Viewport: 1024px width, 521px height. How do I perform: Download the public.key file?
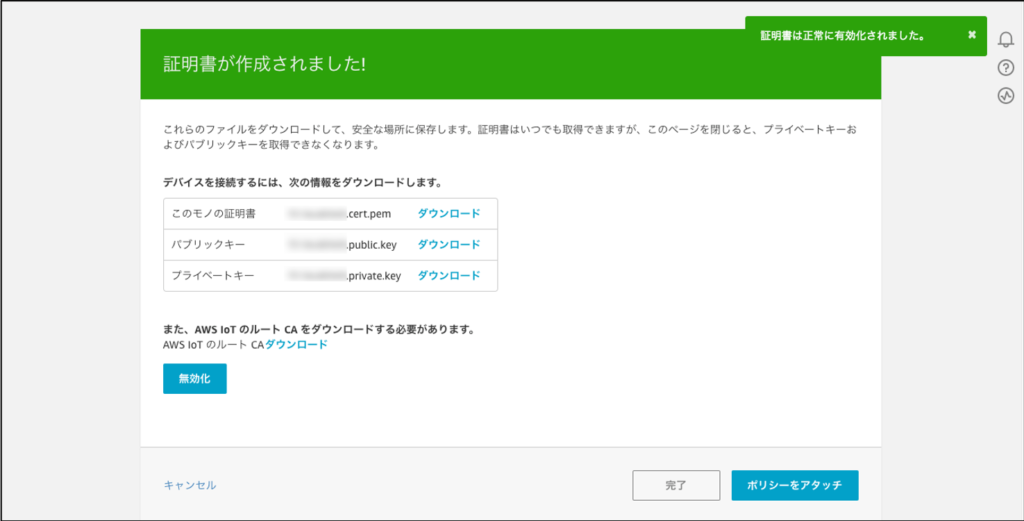tap(448, 244)
